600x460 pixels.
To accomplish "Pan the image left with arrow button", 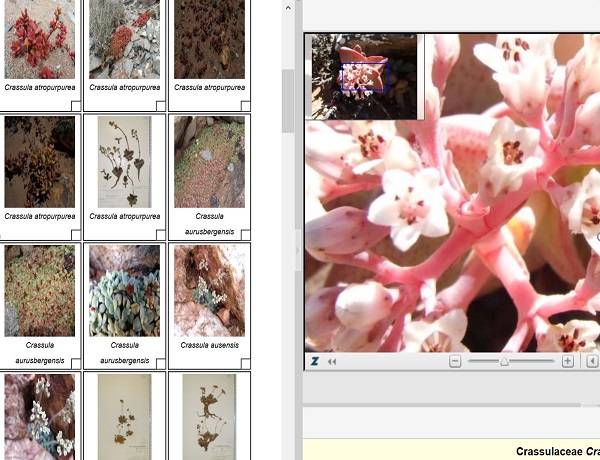I will click(x=592, y=361).
